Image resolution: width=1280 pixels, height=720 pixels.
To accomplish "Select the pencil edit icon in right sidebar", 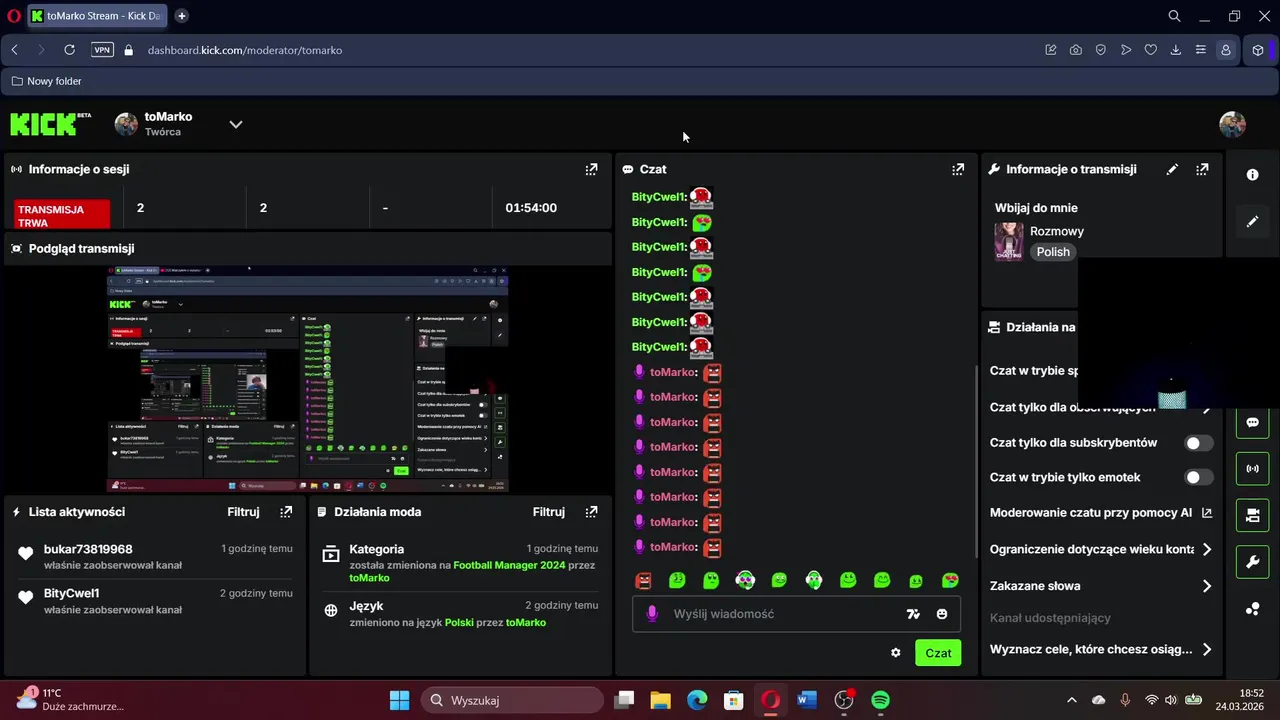I will [x=1252, y=222].
